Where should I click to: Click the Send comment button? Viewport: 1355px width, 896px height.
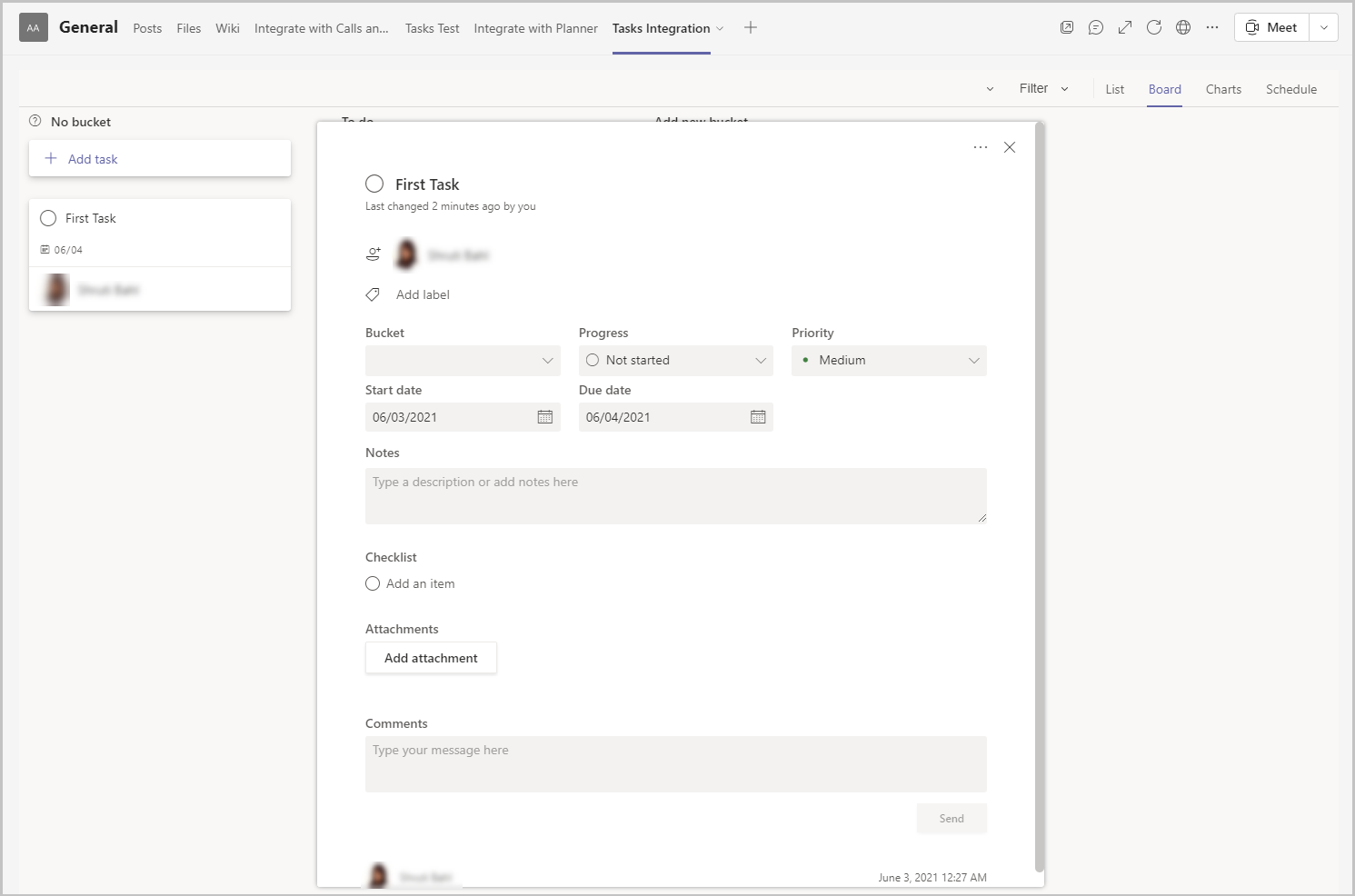pos(951,819)
